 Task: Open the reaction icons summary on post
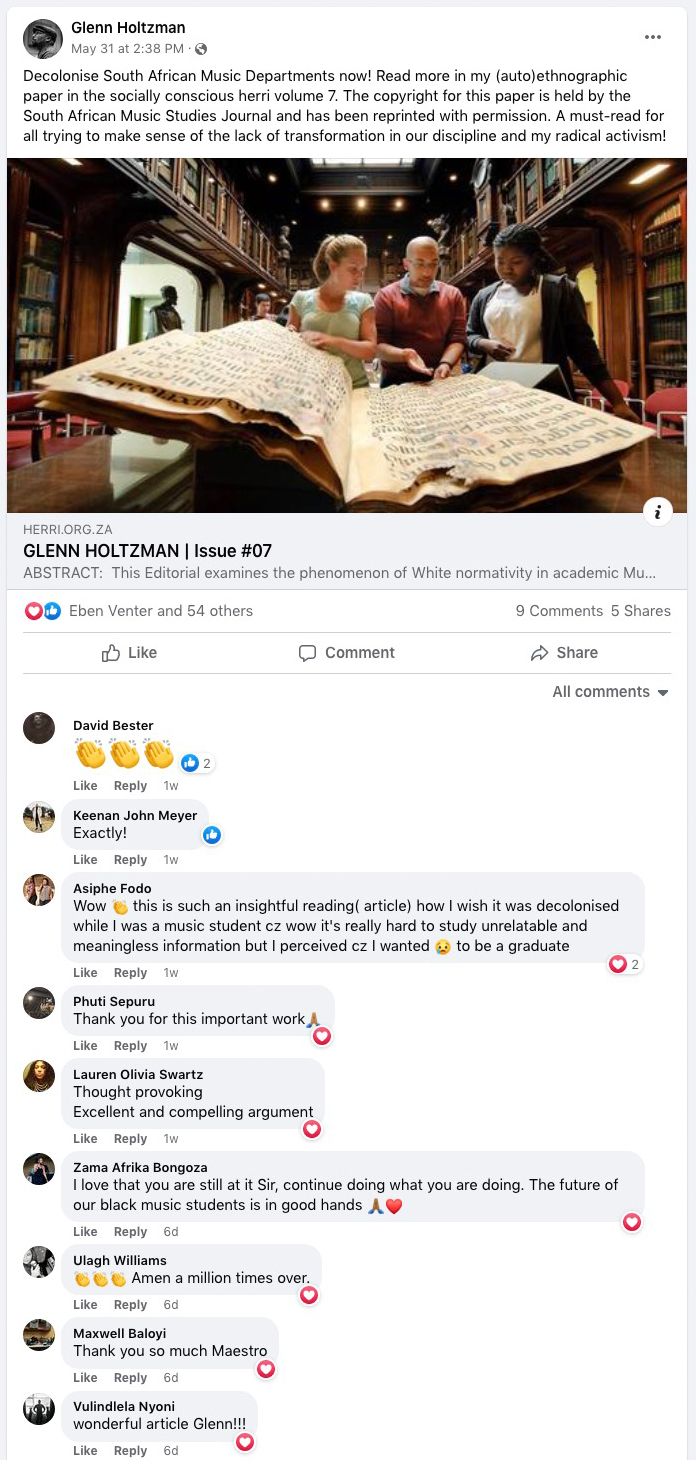tap(43, 611)
